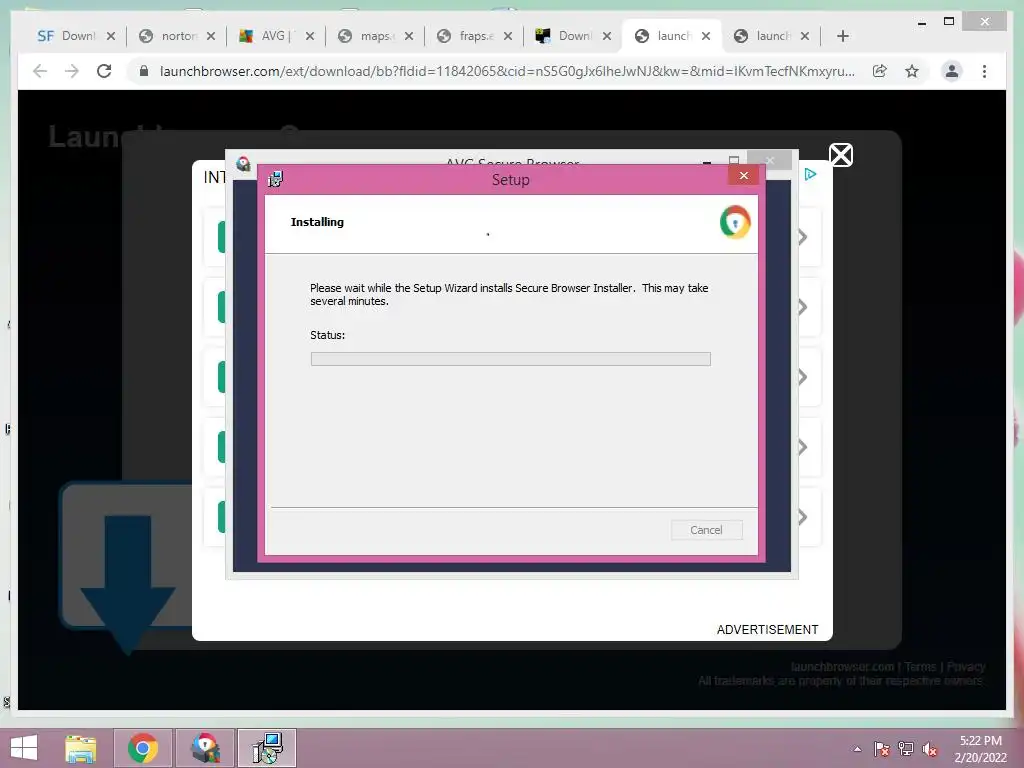
Task: Click the Setup installer title icon
Action: coord(275,178)
